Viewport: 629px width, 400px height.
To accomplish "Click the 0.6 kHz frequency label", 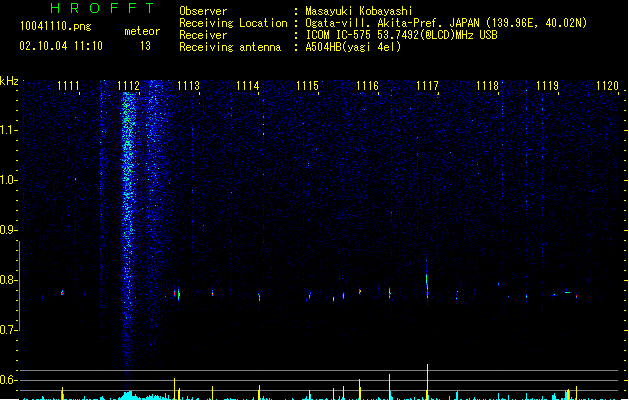I will point(8,380).
